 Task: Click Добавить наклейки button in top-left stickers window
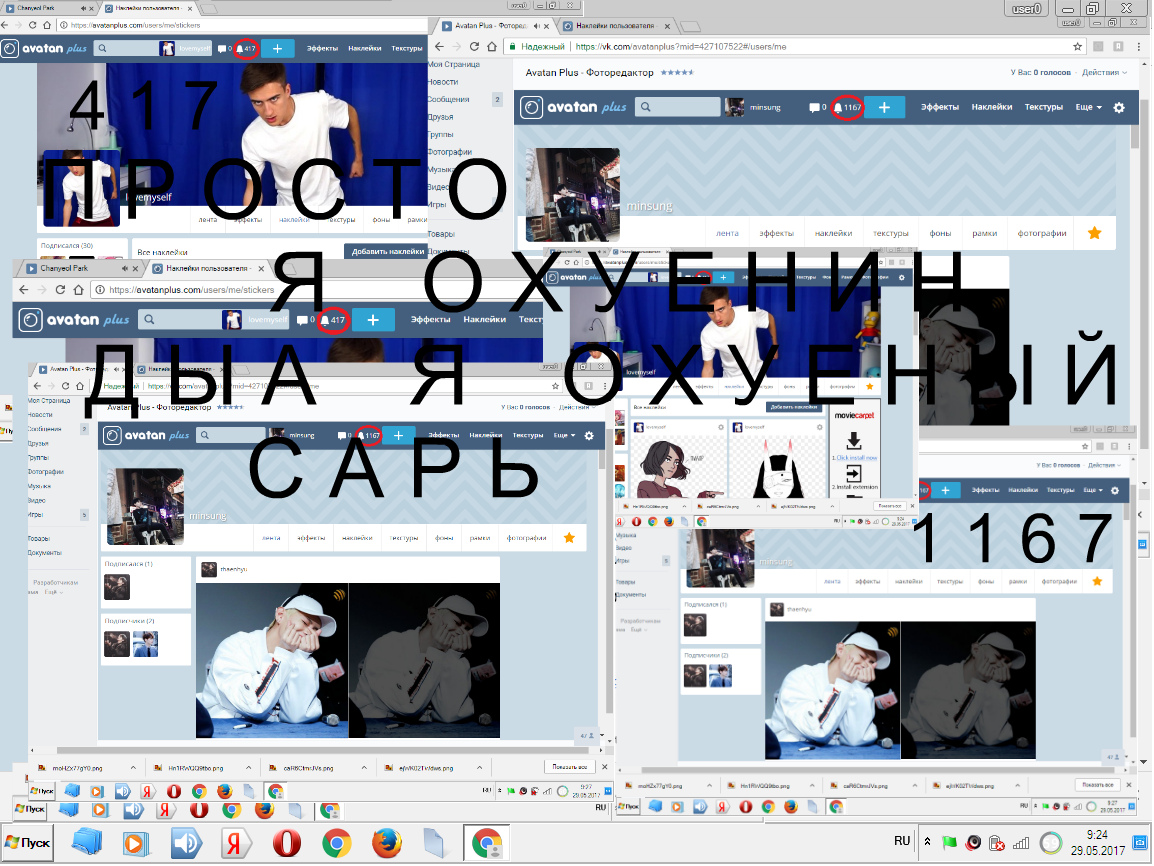(x=387, y=252)
